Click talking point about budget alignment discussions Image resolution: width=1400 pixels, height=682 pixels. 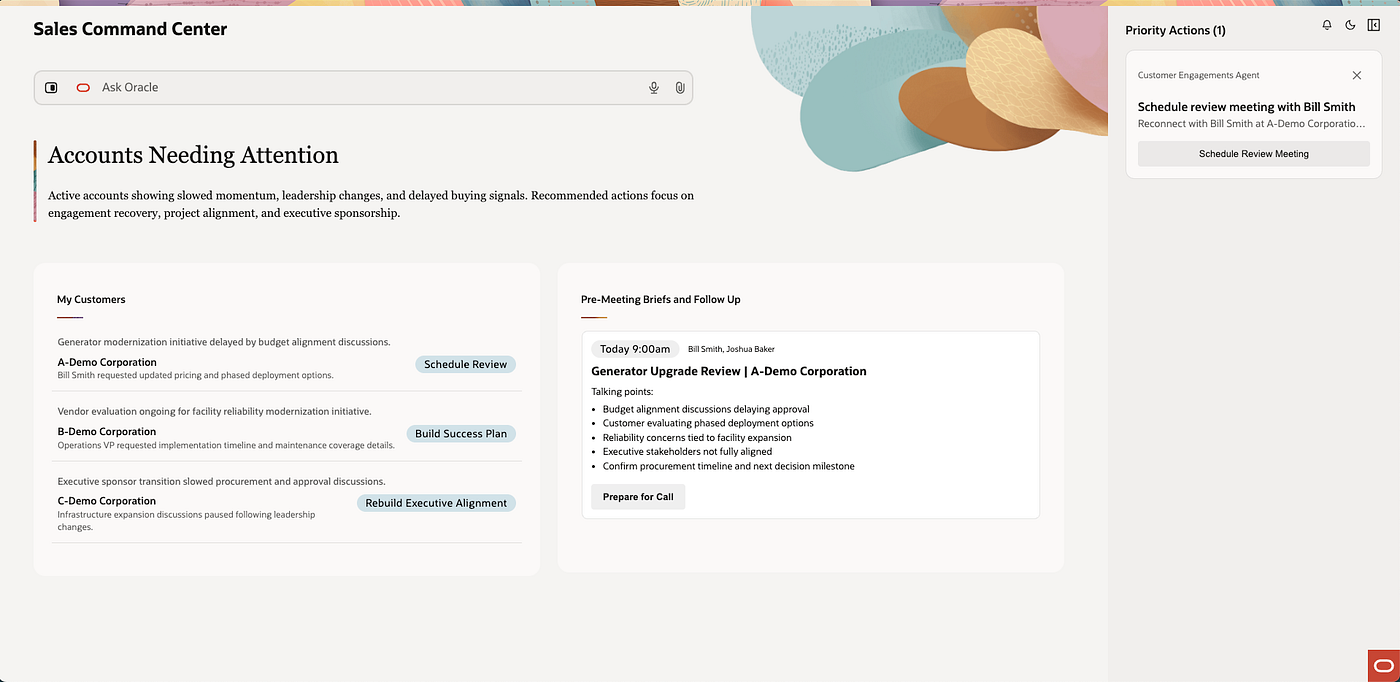click(706, 409)
